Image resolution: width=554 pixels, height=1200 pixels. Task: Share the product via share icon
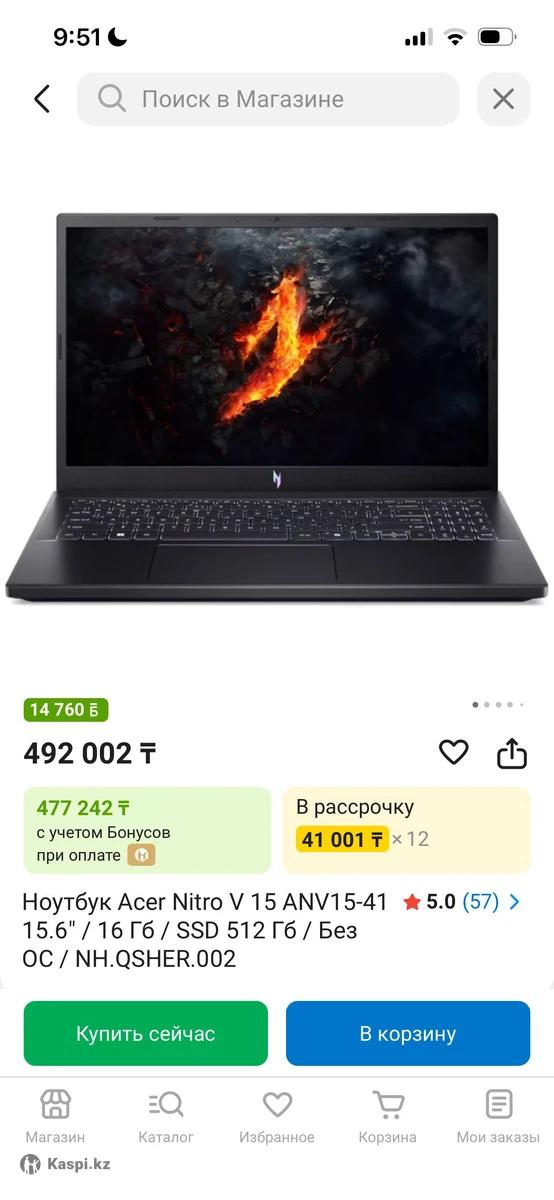[x=512, y=752]
